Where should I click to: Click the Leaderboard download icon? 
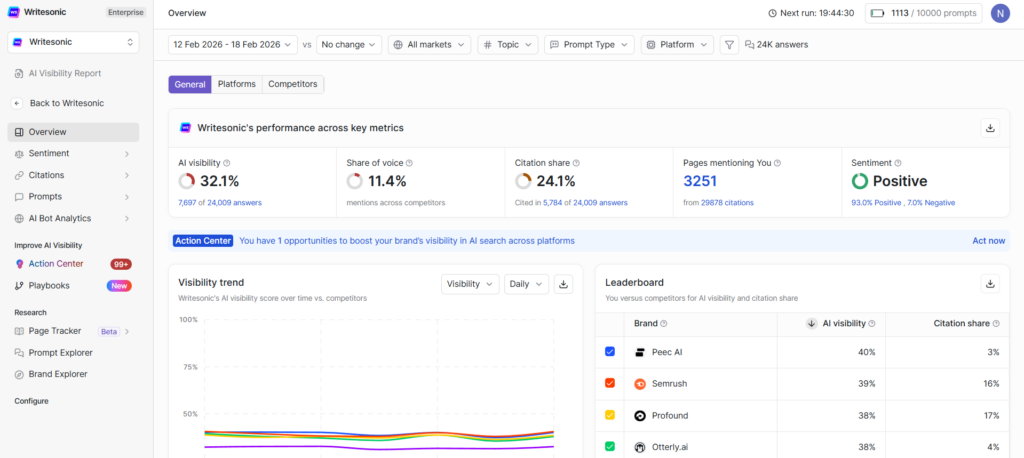tap(990, 284)
